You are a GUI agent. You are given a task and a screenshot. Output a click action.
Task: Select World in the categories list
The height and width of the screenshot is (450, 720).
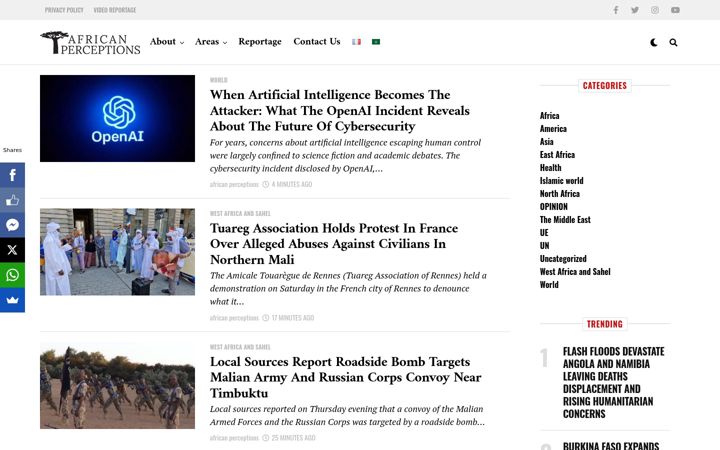[549, 285]
